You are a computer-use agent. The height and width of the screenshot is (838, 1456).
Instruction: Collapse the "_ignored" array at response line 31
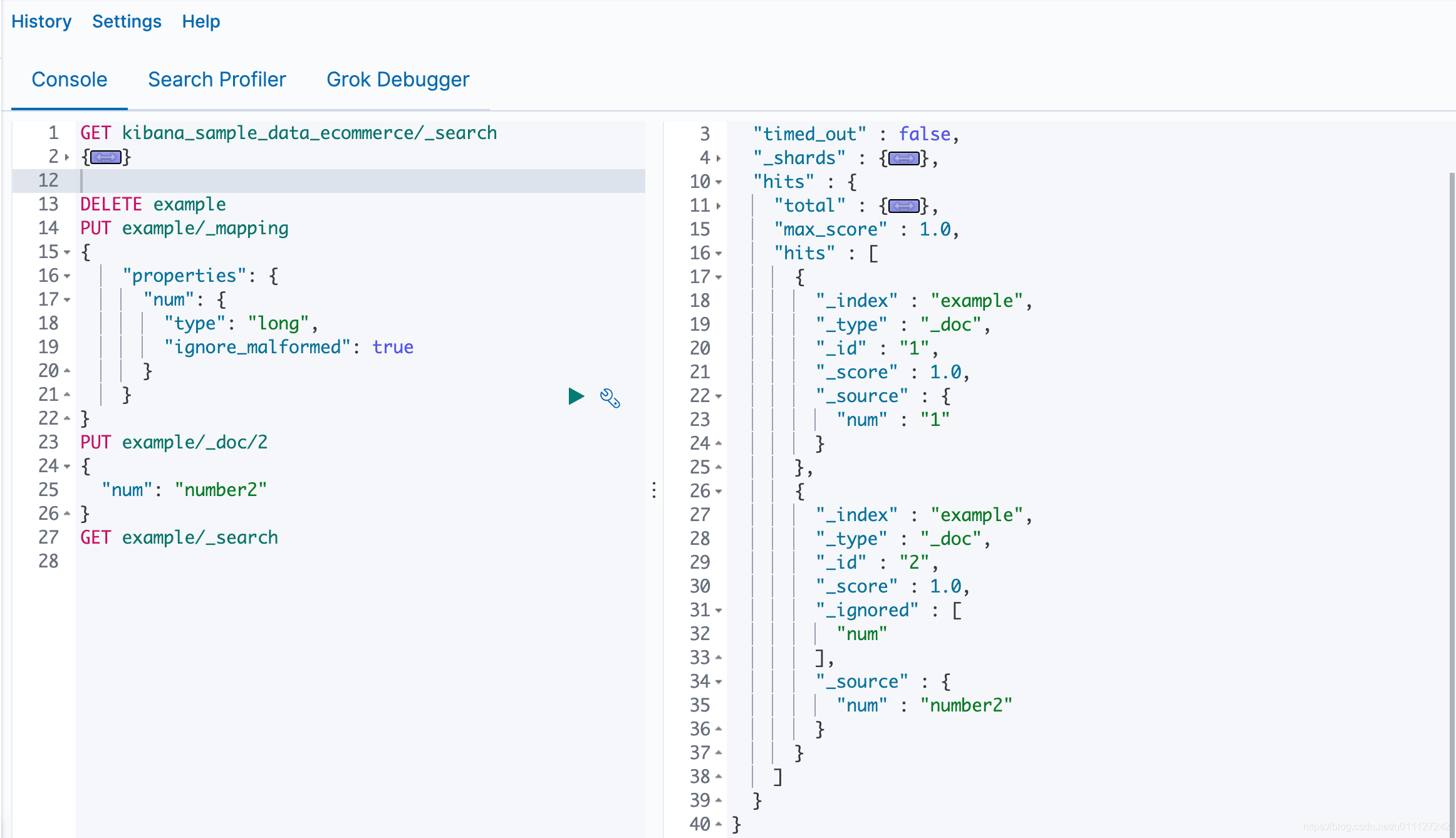point(719,611)
